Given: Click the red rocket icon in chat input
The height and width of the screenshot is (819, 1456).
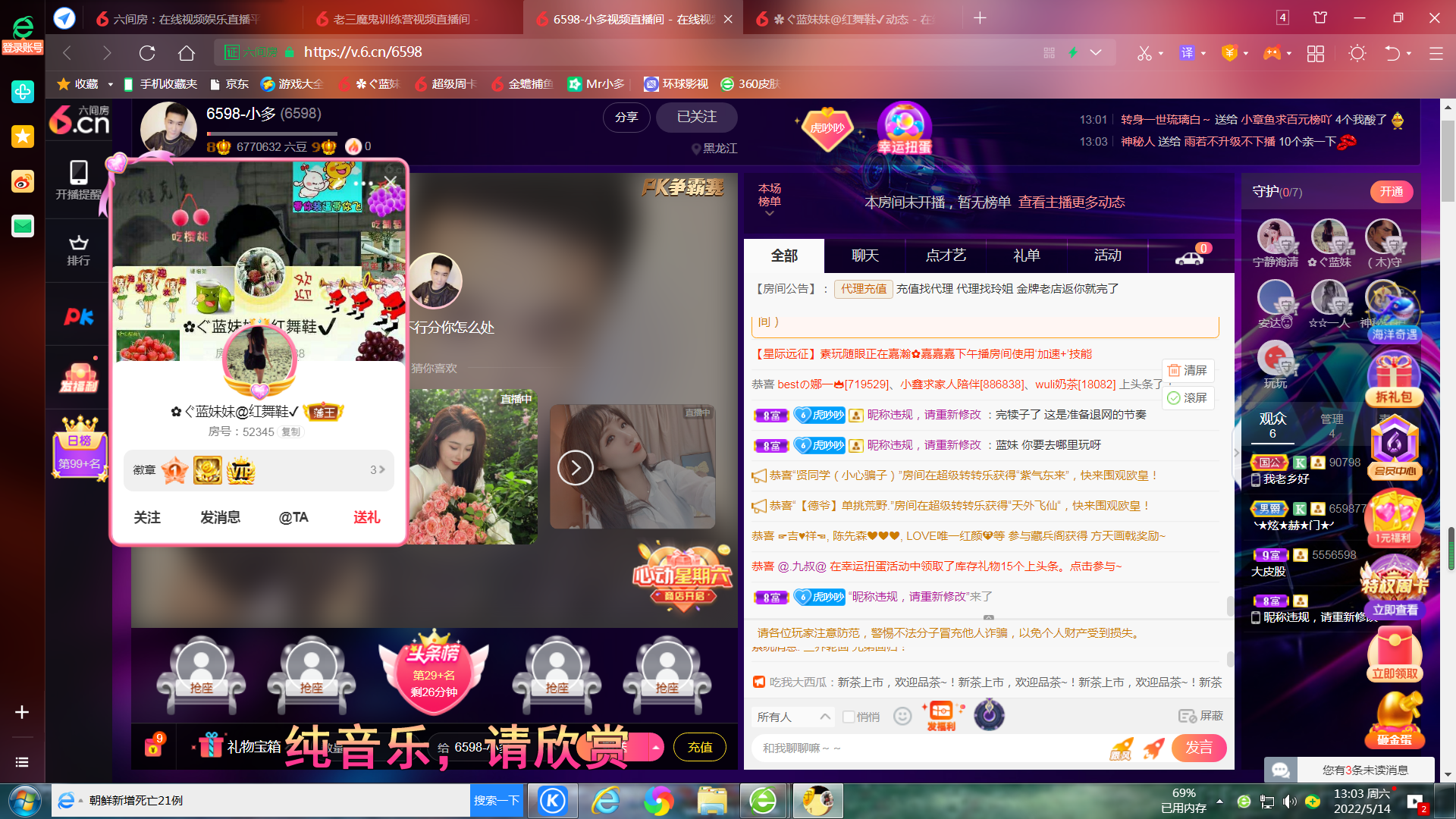Looking at the screenshot, I should tap(1153, 748).
